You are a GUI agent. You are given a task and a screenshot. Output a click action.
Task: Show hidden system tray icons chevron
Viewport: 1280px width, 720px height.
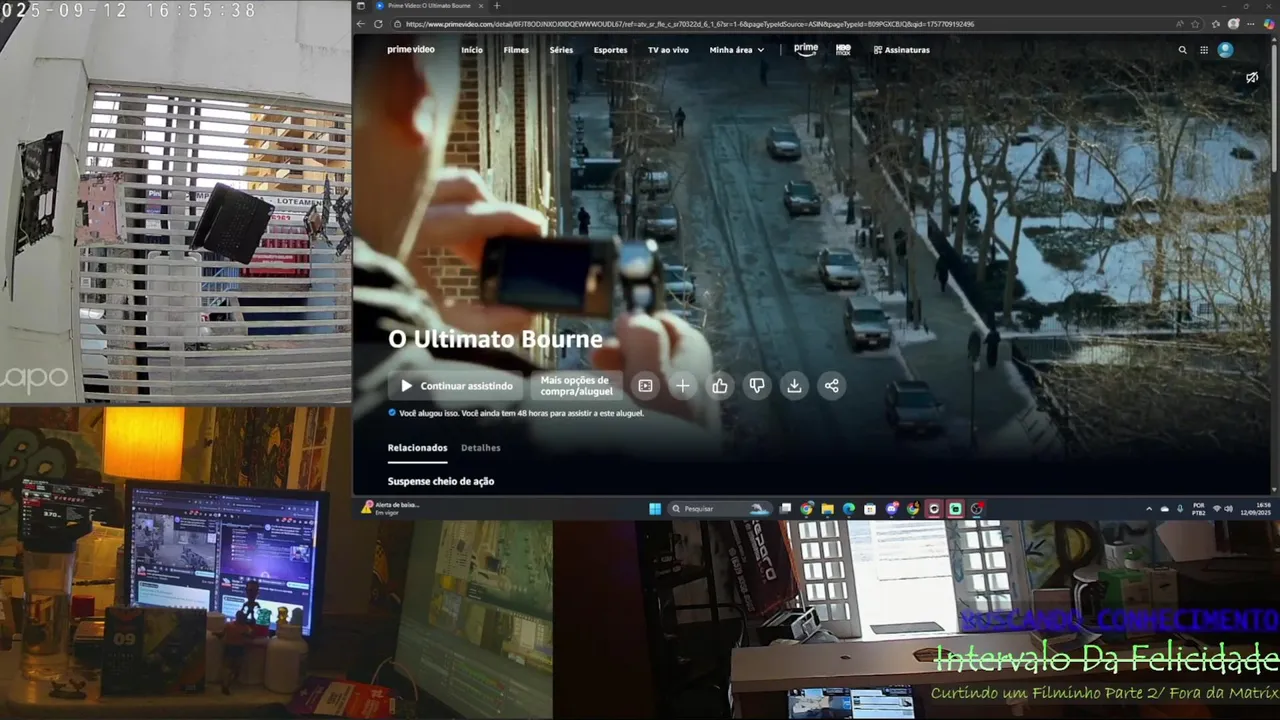(1149, 509)
